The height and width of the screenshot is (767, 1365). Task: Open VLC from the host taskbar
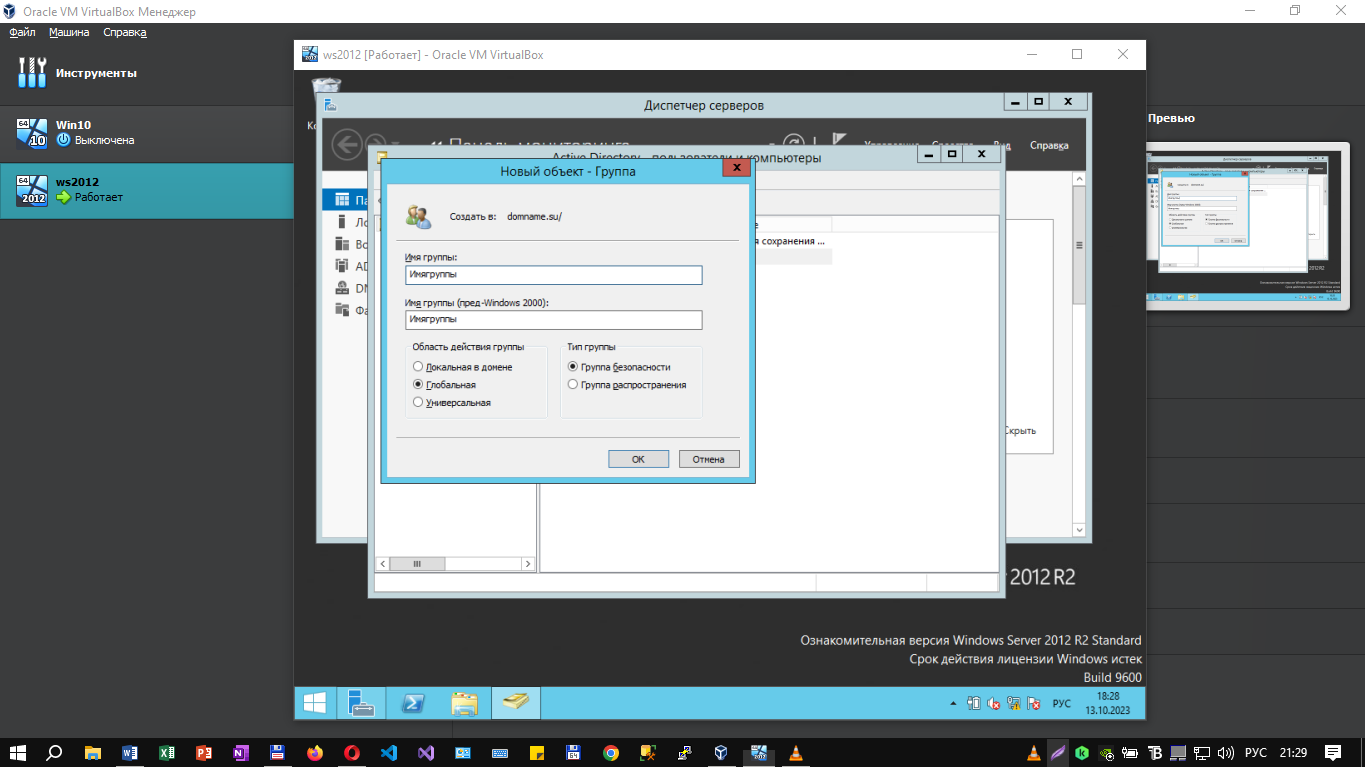point(796,753)
